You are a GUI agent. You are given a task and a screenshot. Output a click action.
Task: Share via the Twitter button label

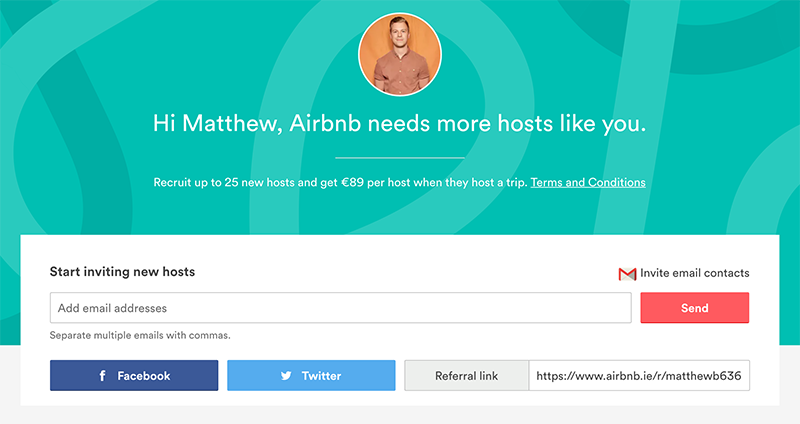tap(321, 376)
